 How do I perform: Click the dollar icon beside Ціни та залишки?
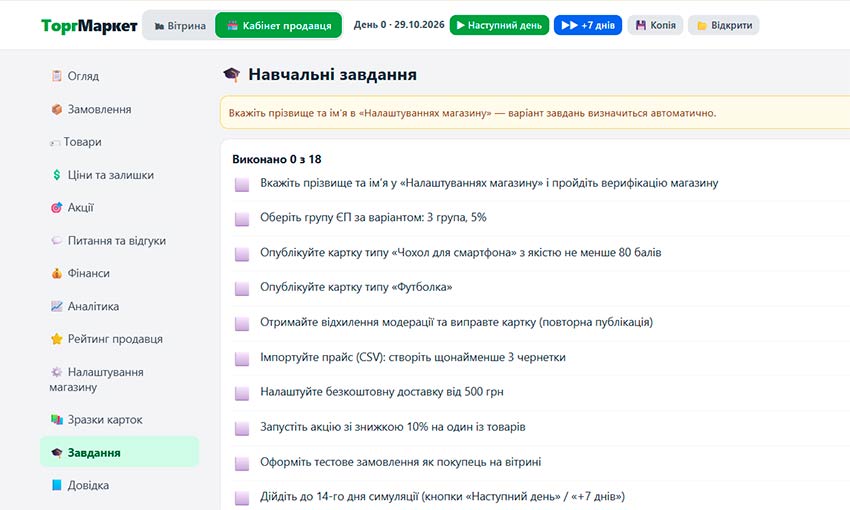56,175
